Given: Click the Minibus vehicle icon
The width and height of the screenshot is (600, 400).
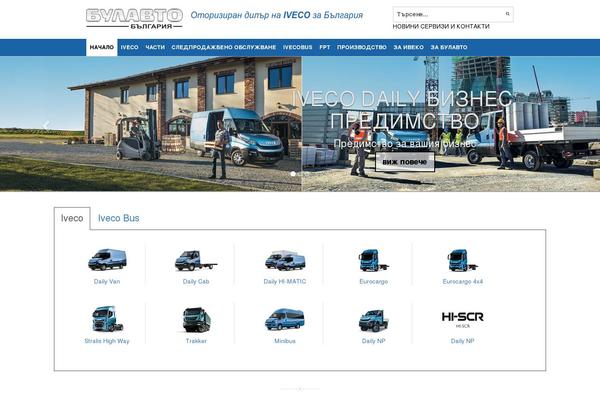Looking at the screenshot, I should pos(285,319).
